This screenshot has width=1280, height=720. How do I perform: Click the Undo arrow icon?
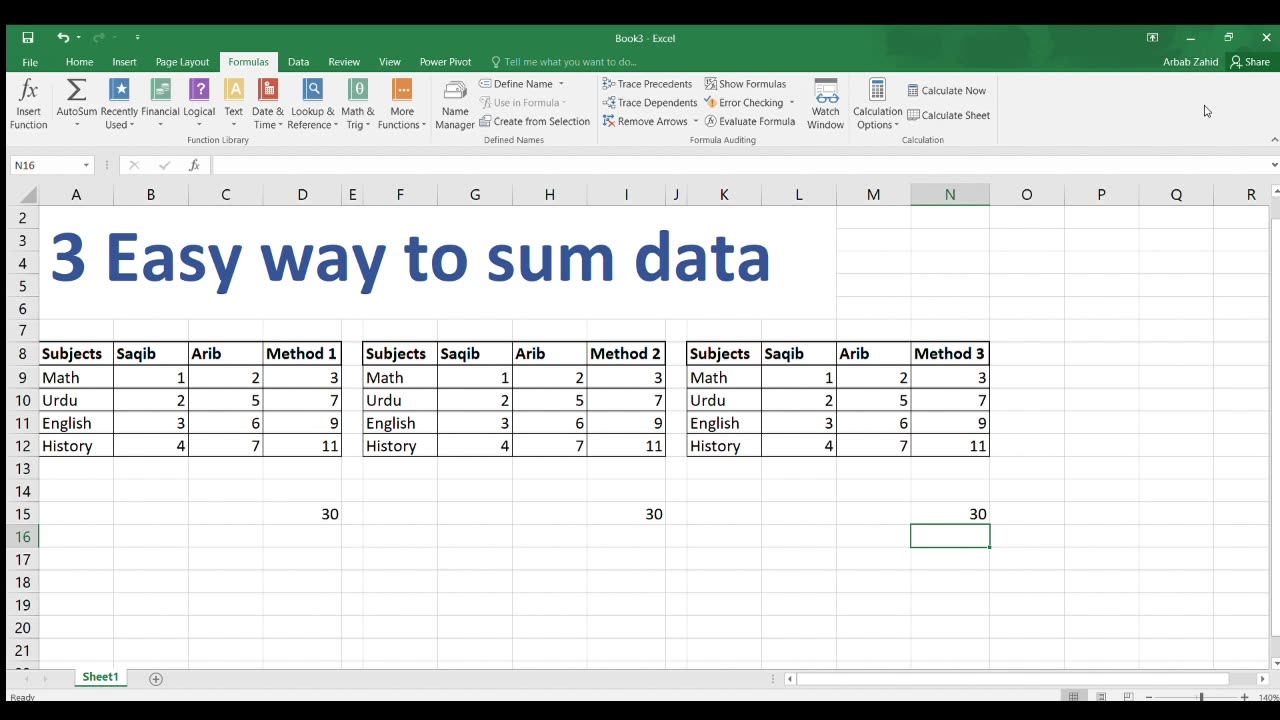click(x=63, y=38)
